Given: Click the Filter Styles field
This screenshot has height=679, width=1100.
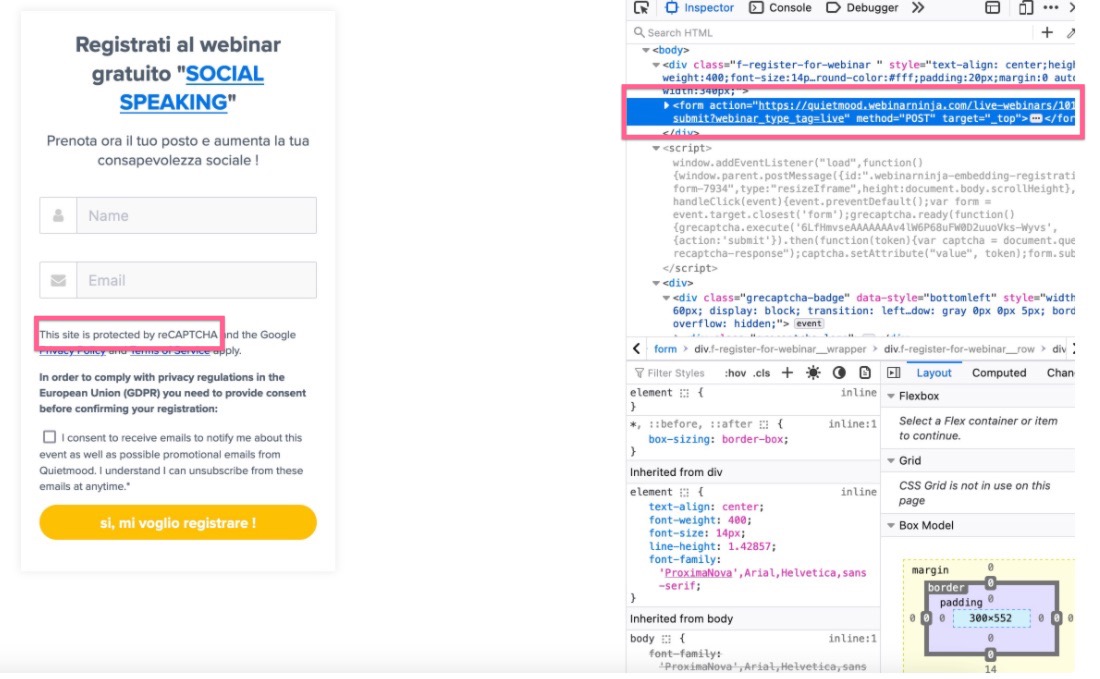Looking at the screenshot, I should pos(676,373).
